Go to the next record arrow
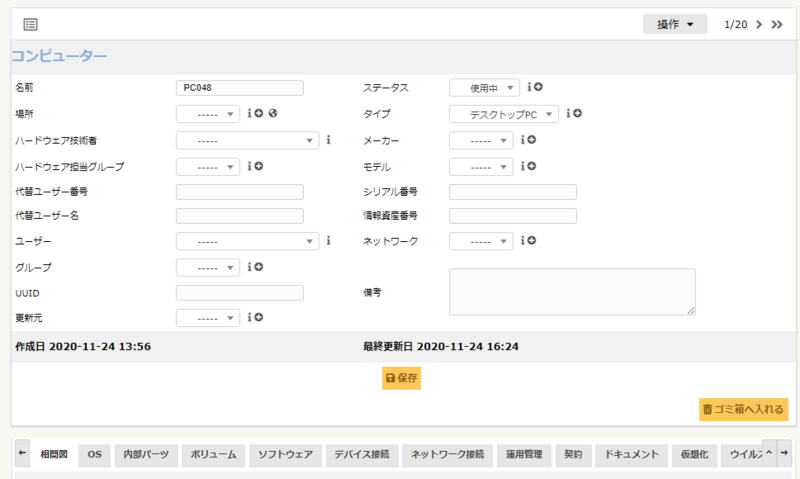Image resolution: width=800 pixels, height=479 pixels. pyautogui.click(x=759, y=24)
